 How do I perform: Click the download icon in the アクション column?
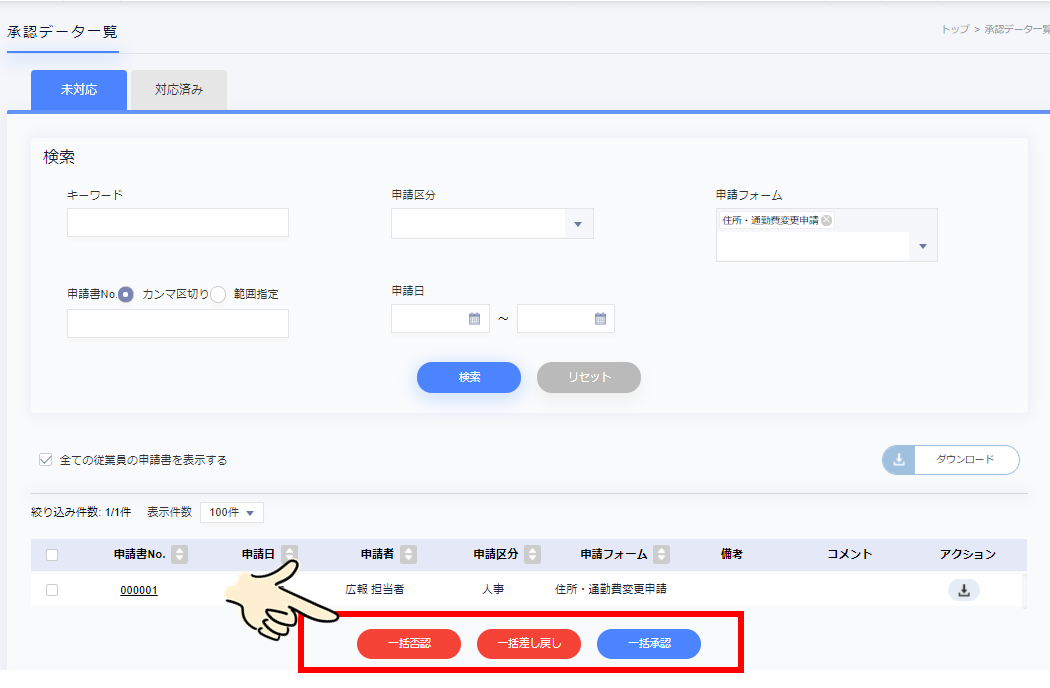(x=963, y=590)
